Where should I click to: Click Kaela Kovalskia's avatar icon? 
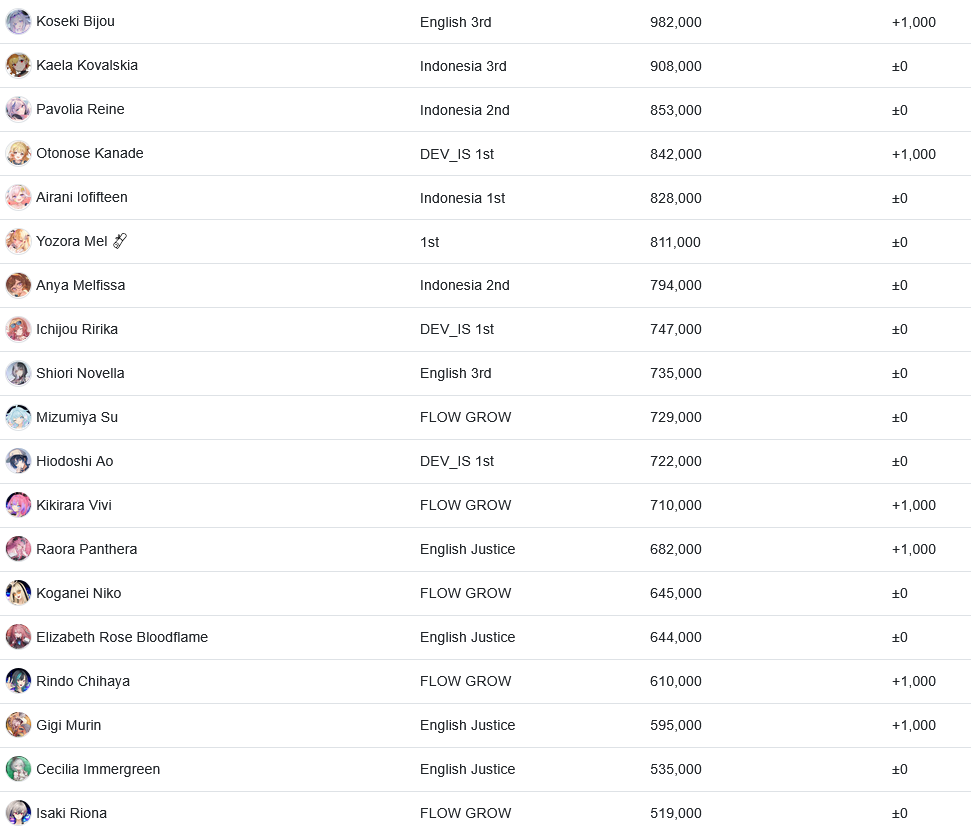[18, 66]
